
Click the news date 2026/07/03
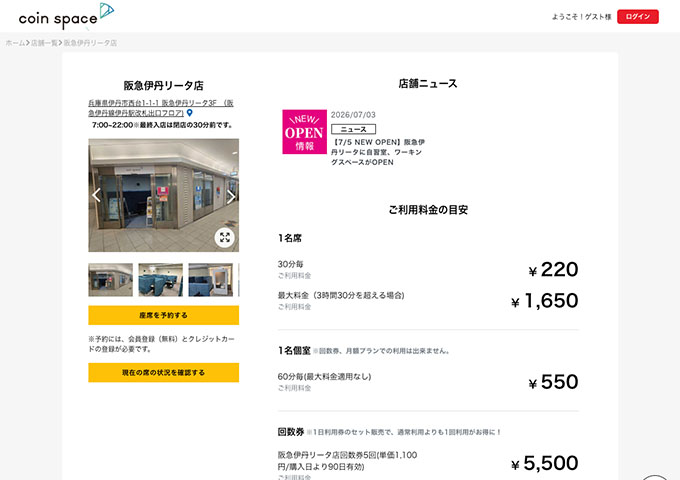[x=353, y=115]
